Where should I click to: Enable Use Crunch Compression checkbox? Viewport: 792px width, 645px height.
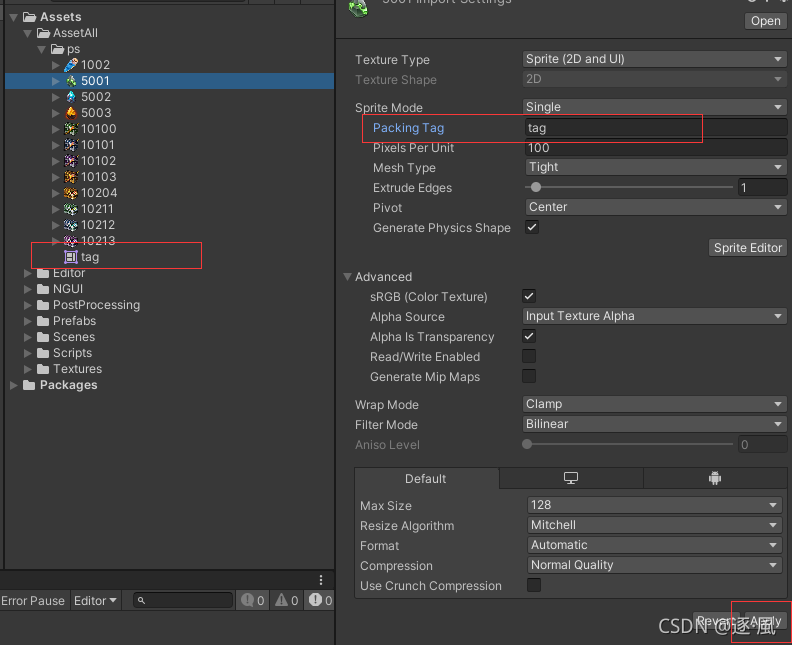click(x=533, y=585)
